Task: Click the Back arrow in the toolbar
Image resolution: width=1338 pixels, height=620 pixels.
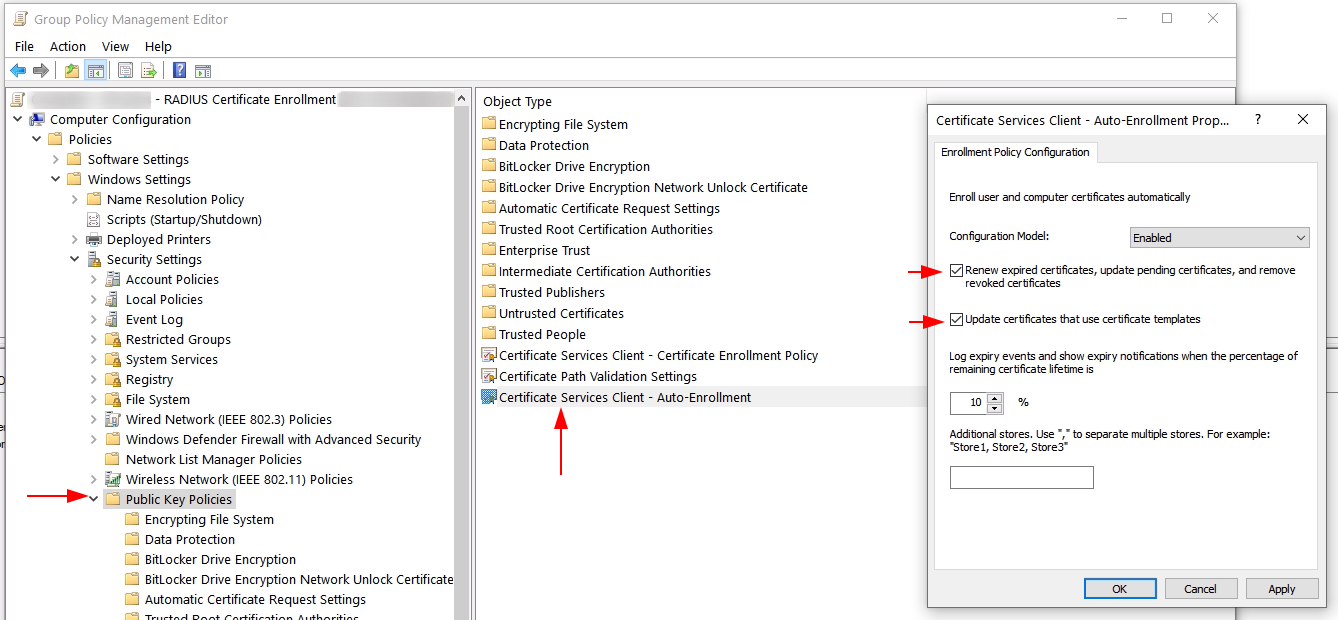Action: pos(18,70)
